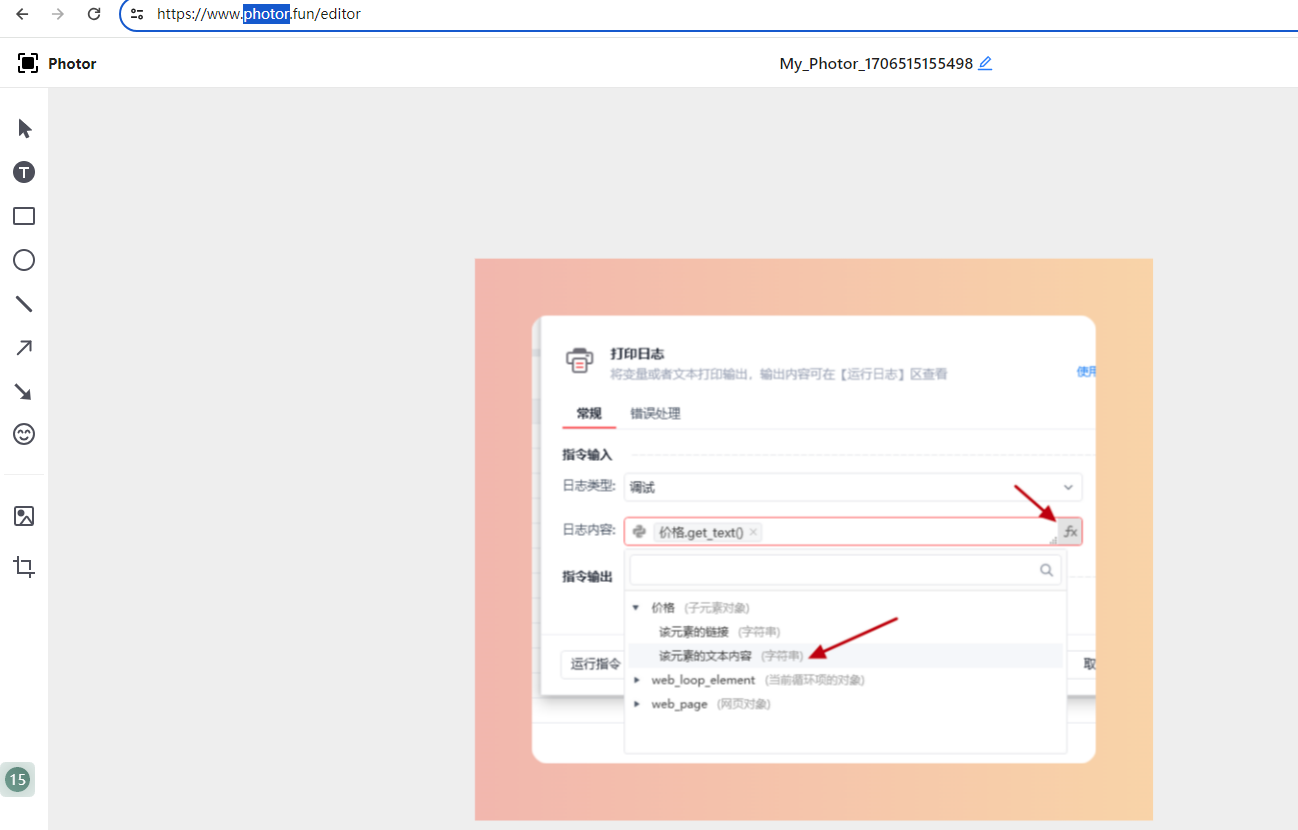Pick the up-right outline arrow tool

24,348
